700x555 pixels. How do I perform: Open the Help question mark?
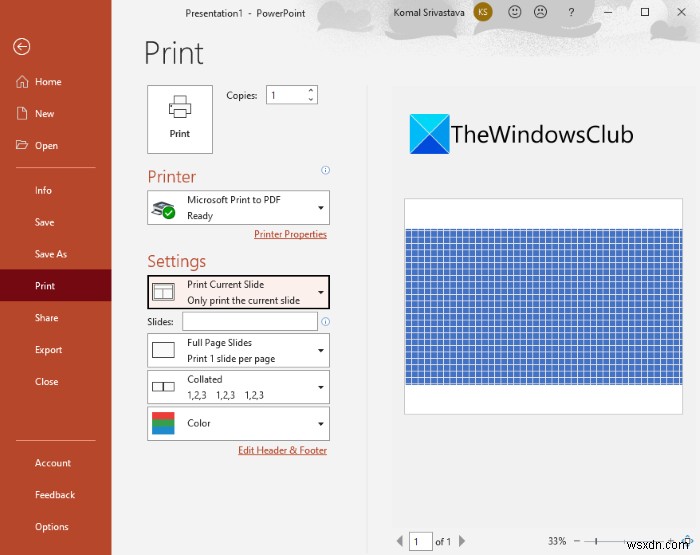(571, 13)
